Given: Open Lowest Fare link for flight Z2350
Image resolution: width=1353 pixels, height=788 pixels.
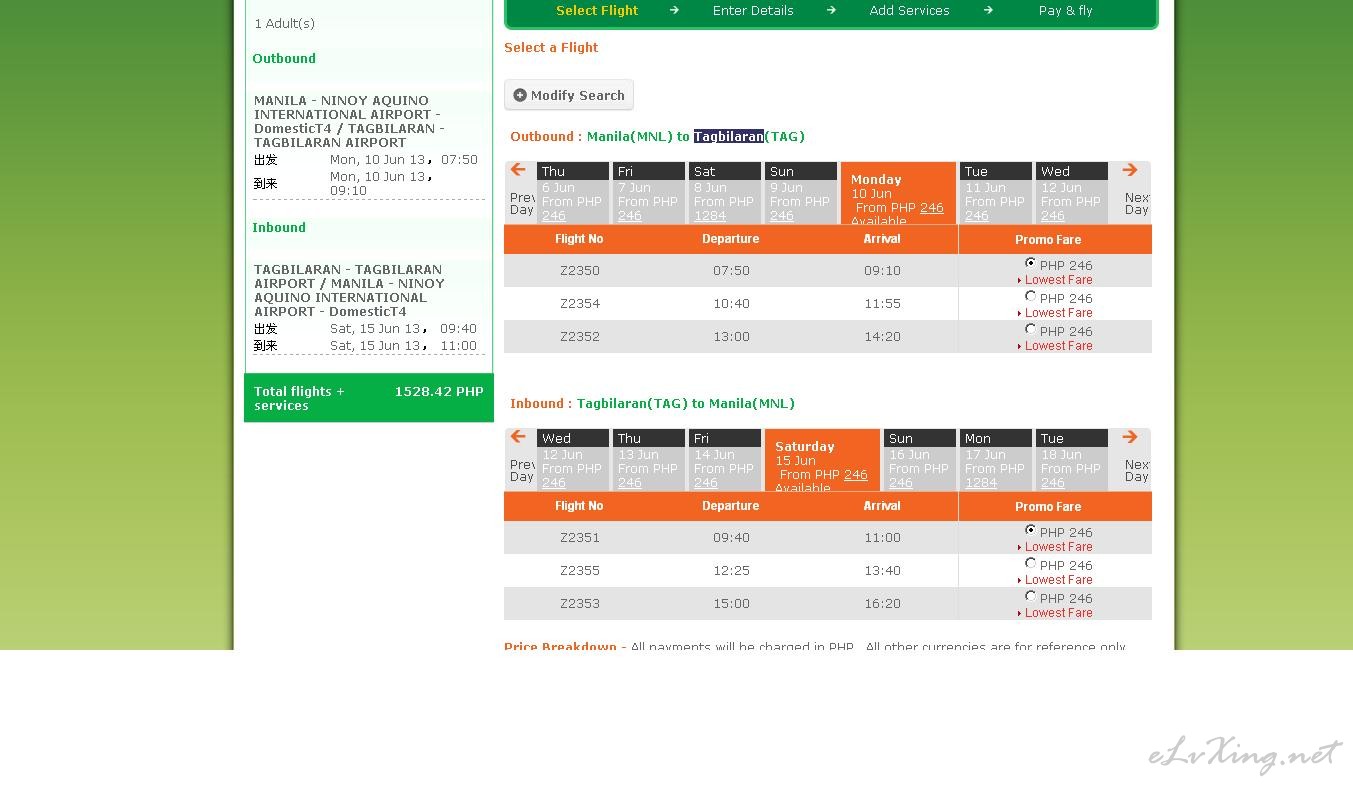Looking at the screenshot, I should click(x=1058, y=280).
